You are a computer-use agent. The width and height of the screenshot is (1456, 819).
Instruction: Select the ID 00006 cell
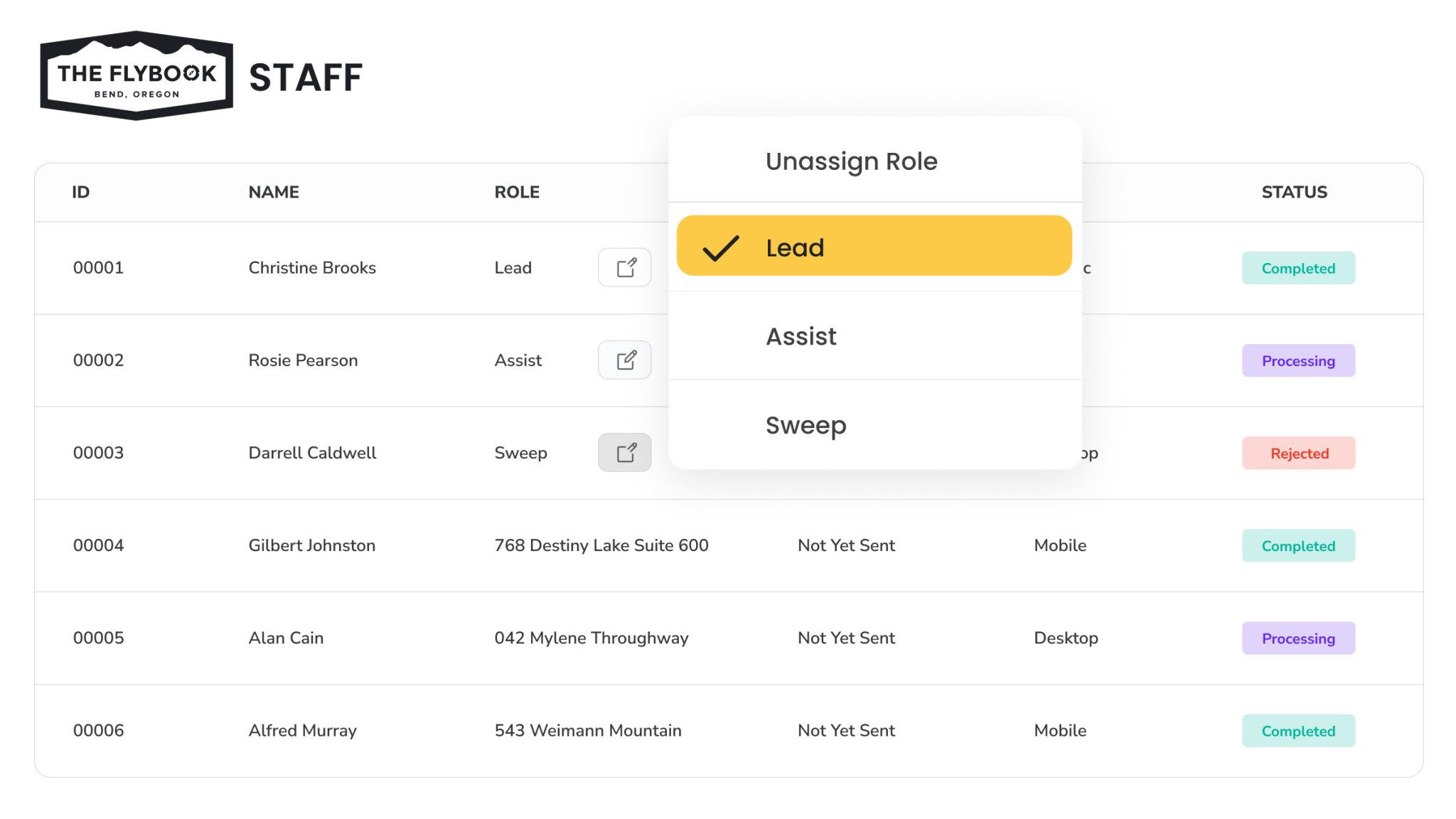click(x=98, y=729)
